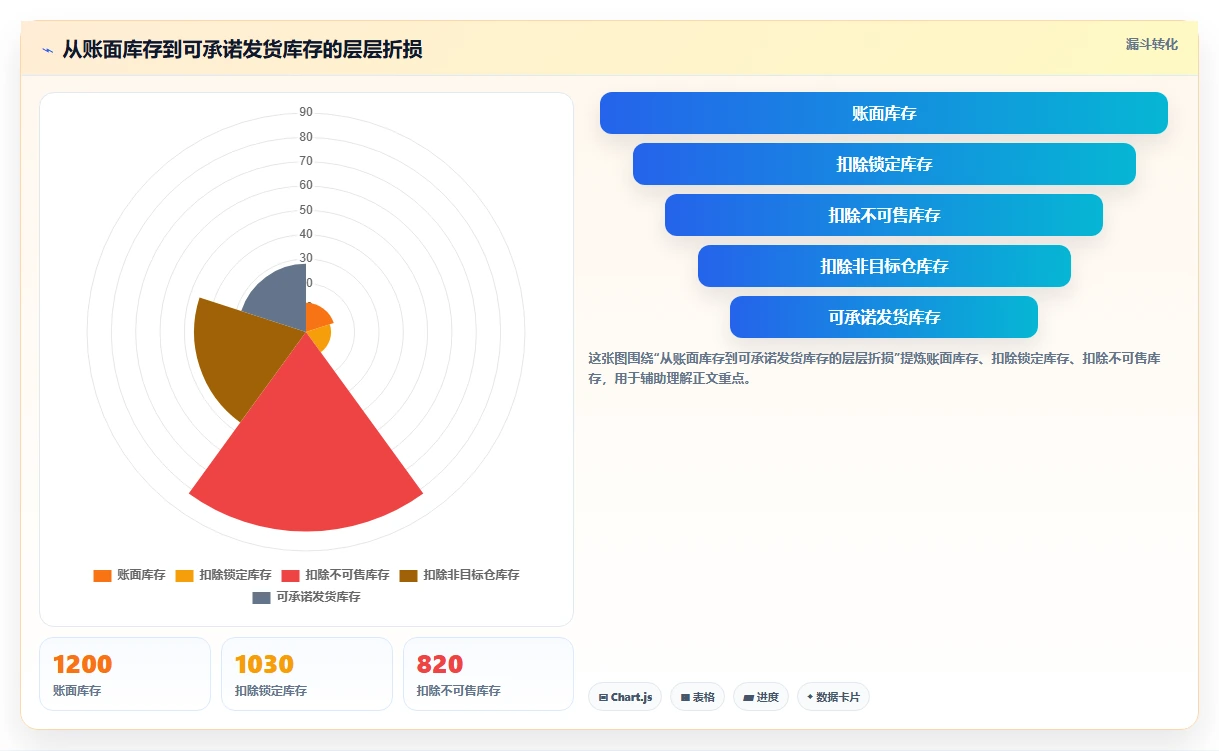Image resolution: width=1219 pixels, height=751 pixels.
Task: Toggle brown 扣除非目标仓库存 legend swatch
Action: 408,575
